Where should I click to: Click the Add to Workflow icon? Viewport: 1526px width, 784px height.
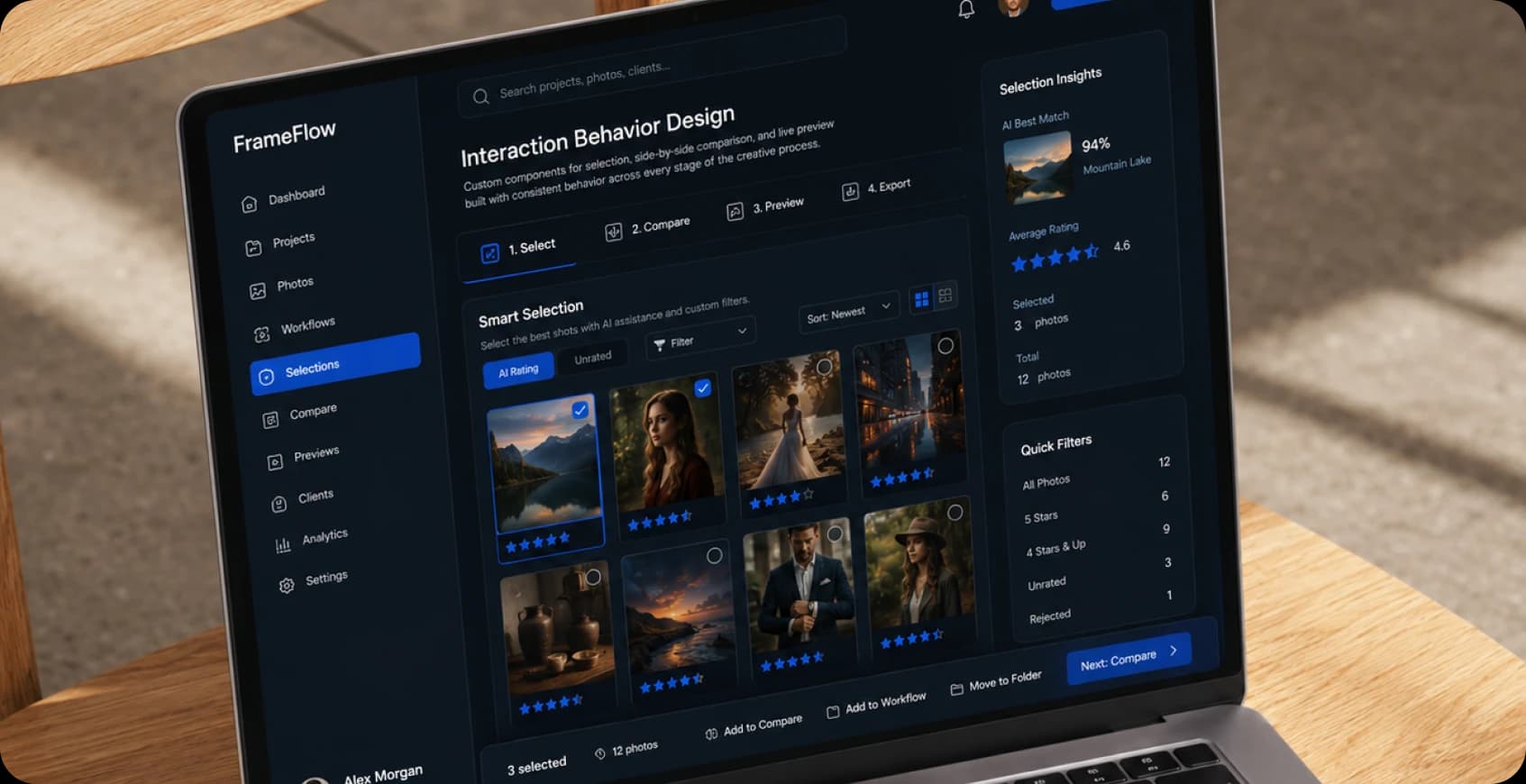(x=833, y=712)
